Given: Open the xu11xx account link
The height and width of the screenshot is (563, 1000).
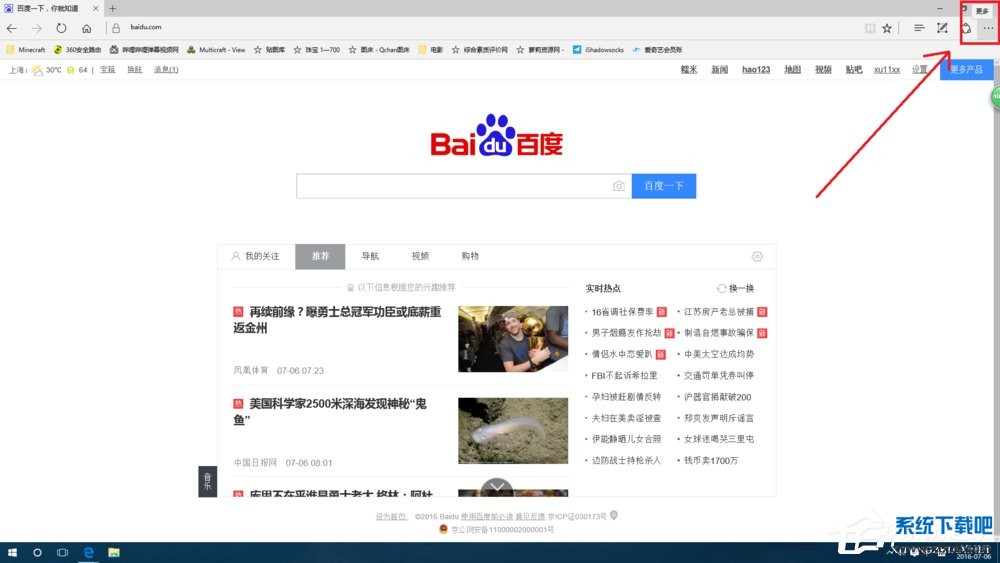Looking at the screenshot, I should tap(886, 69).
